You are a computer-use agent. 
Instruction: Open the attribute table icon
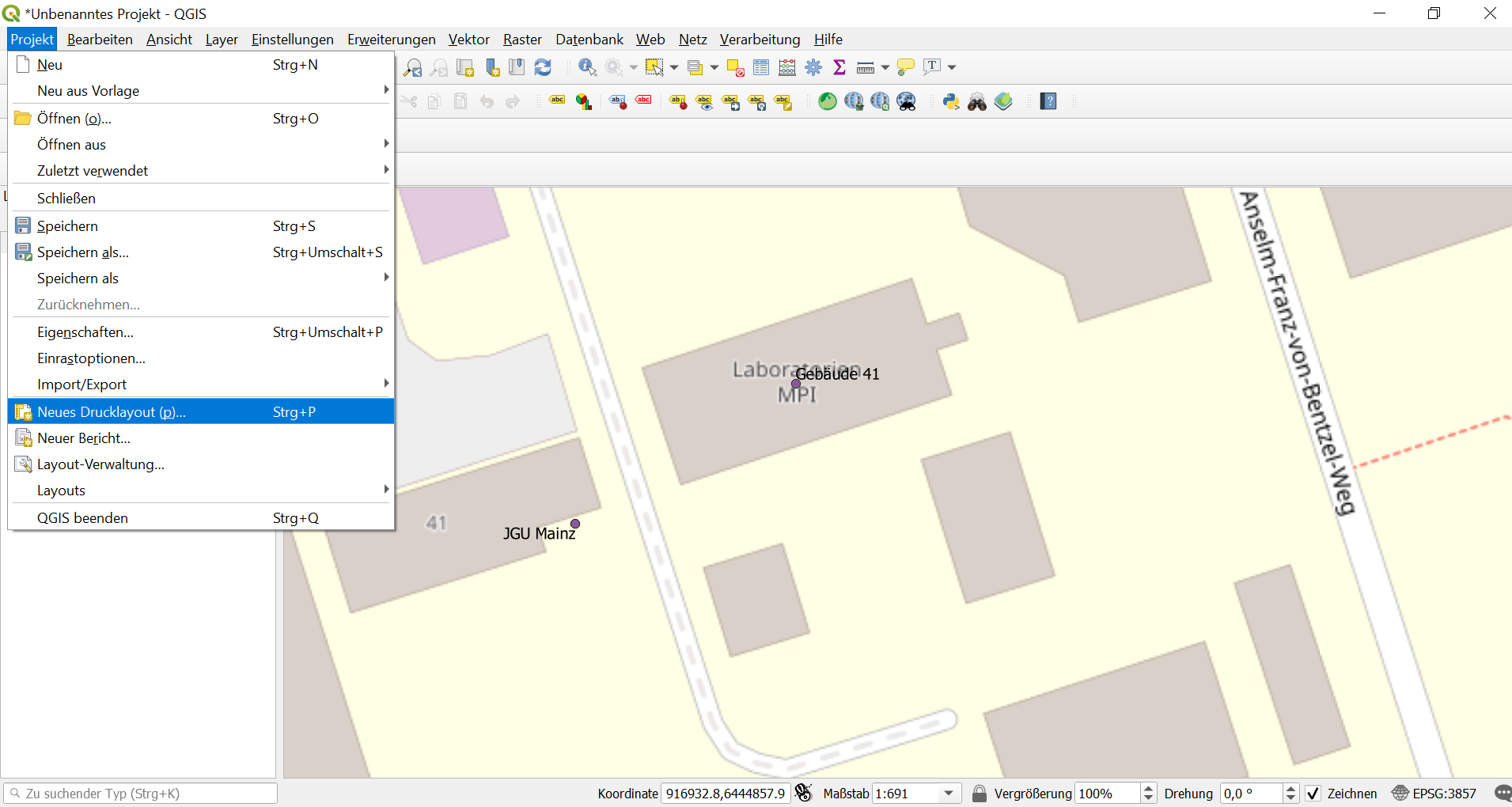click(761, 68)
